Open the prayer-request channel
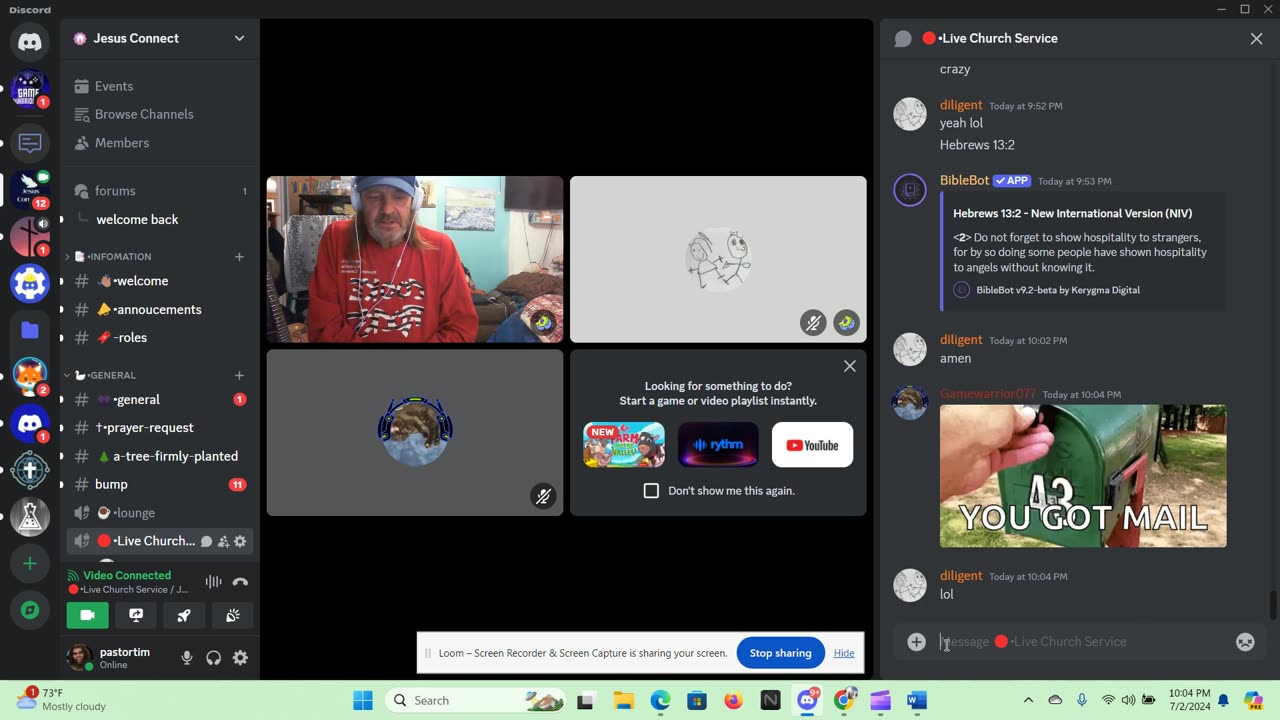 pos(159,427)
